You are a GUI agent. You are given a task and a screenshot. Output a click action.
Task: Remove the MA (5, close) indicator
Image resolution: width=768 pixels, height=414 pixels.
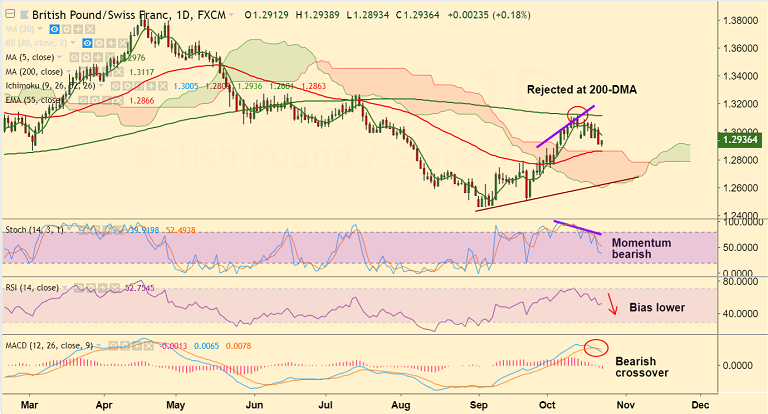tap(110, 57)
